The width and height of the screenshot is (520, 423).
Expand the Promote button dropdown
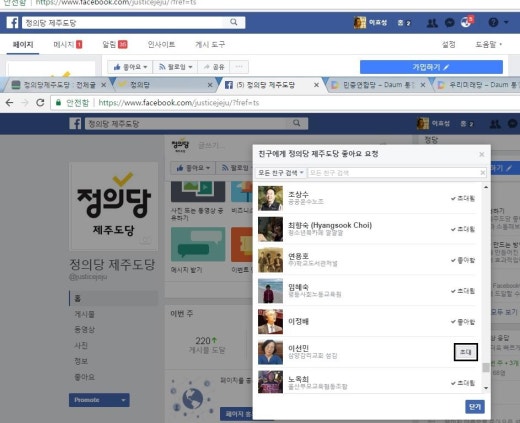[123, 400]
